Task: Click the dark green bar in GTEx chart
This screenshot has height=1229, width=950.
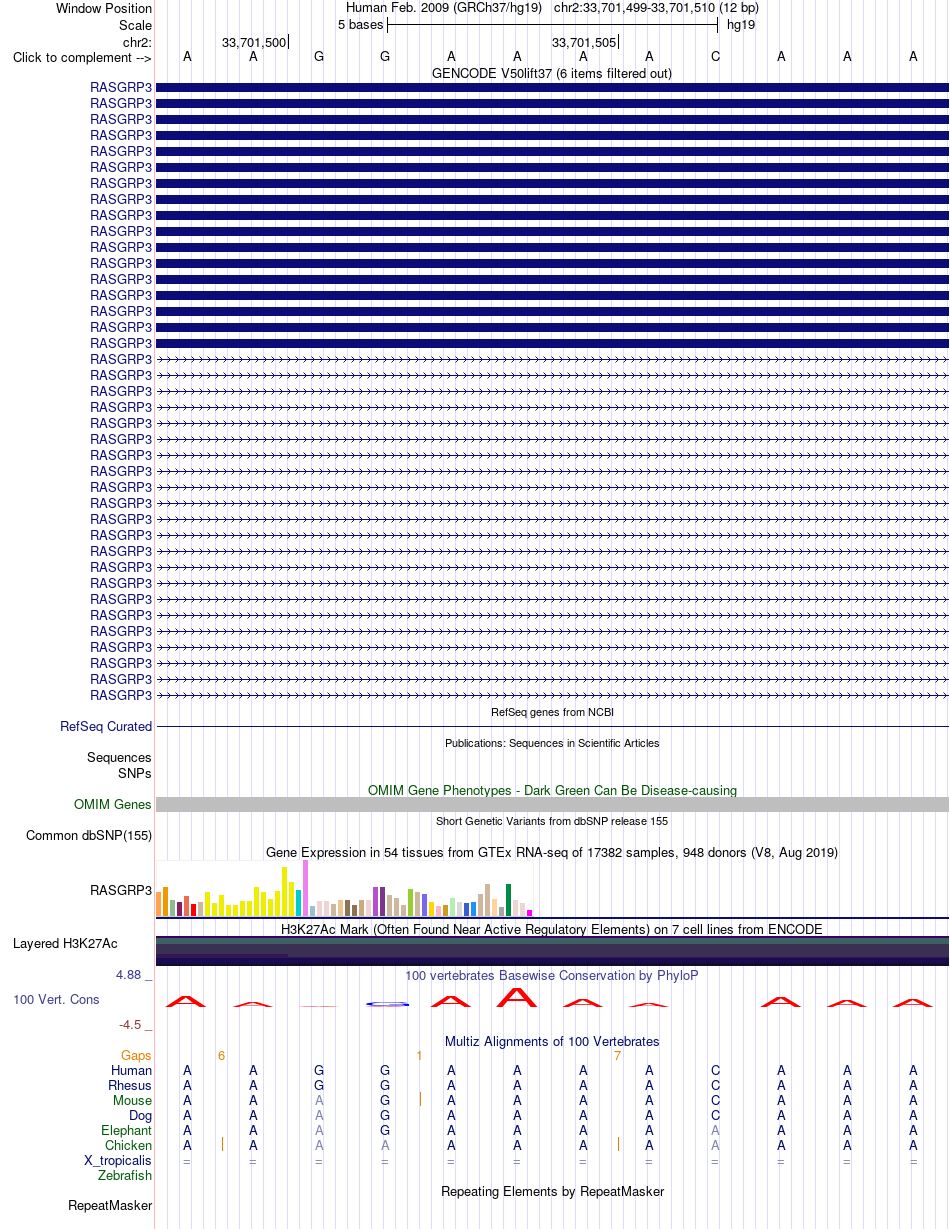Action: (x=509, y=900)
